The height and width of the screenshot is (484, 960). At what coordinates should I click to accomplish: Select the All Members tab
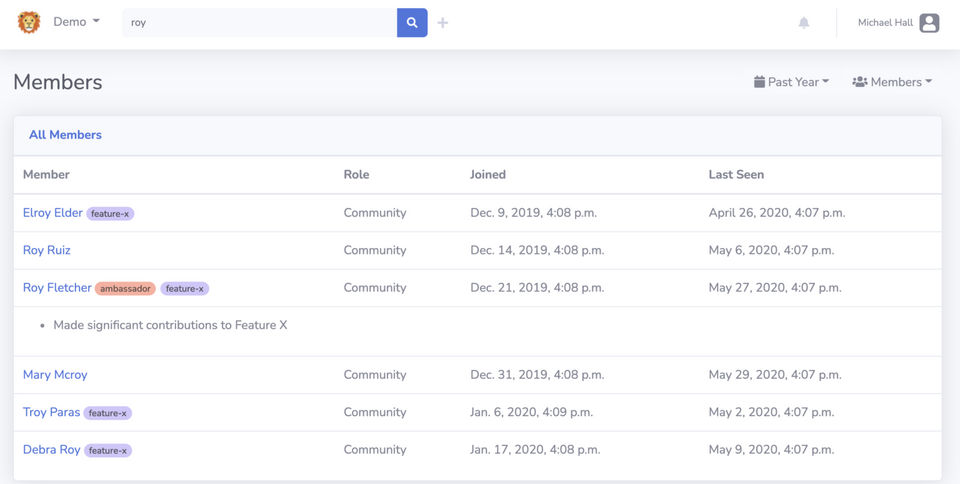[65, 135]
